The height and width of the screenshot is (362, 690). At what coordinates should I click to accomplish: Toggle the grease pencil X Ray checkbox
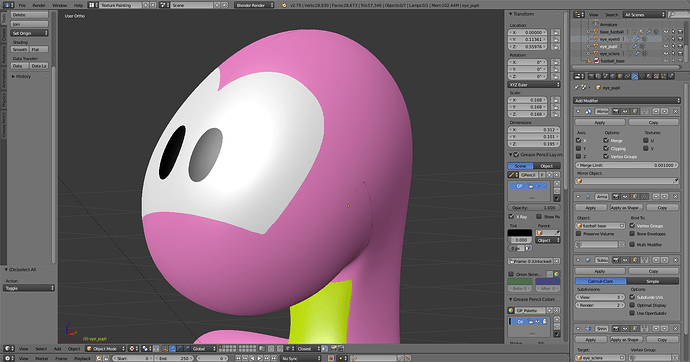coord(511,216)
